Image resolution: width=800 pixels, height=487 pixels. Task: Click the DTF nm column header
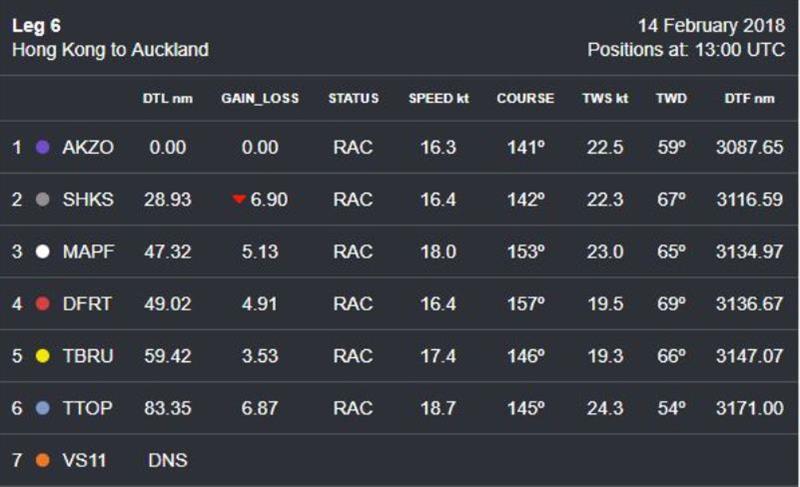coord(749,98)
